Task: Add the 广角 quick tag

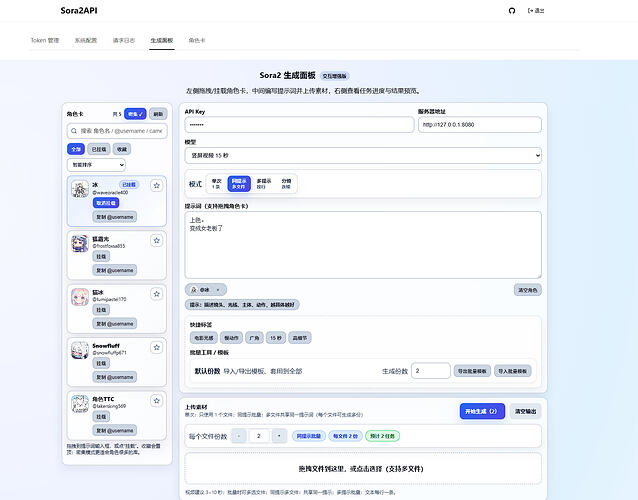Action: coord(254,338)
